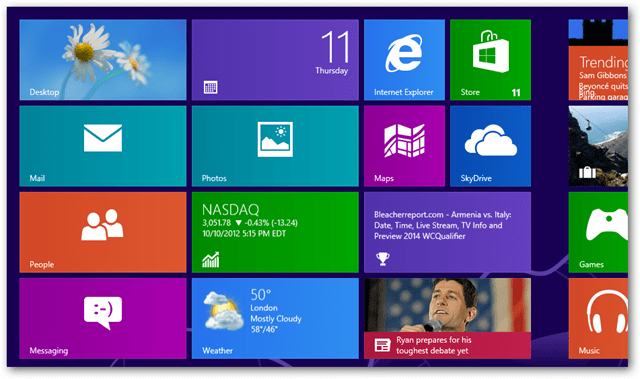The height and width of the screenshot is (379, 640).
Task: Click the NASDAQ heading
Action: tap(231, 210)
